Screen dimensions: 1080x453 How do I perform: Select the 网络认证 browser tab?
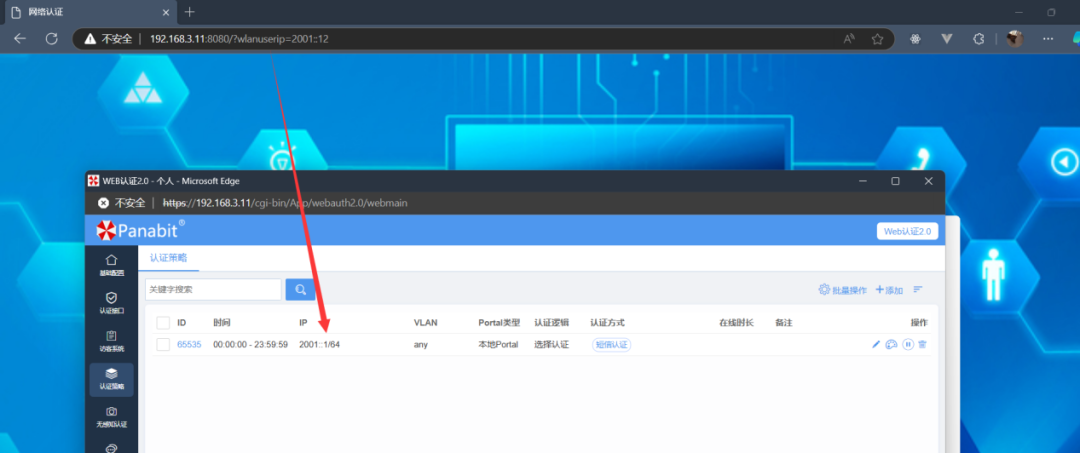tap(90, 12)
